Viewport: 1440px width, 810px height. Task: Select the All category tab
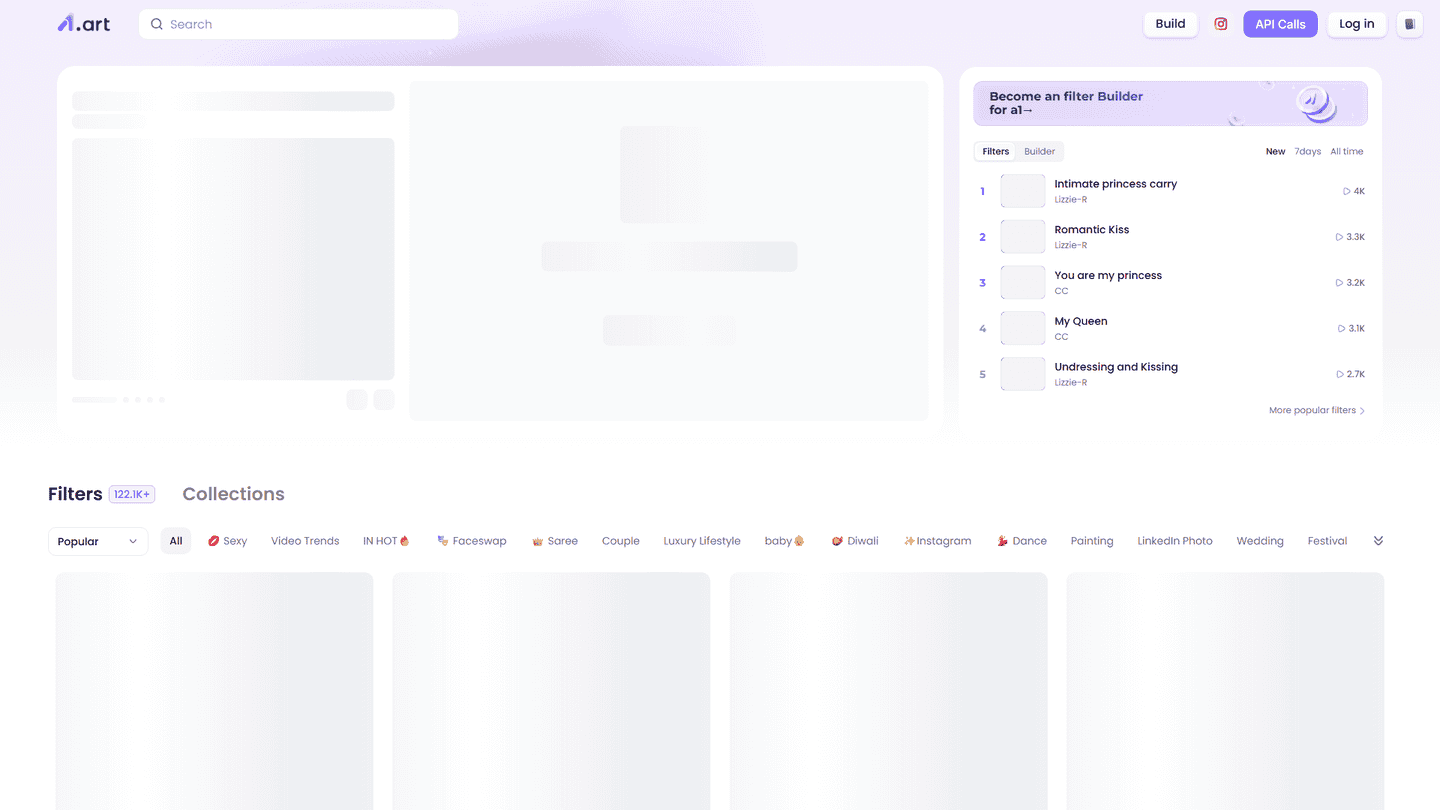[176, 541]
